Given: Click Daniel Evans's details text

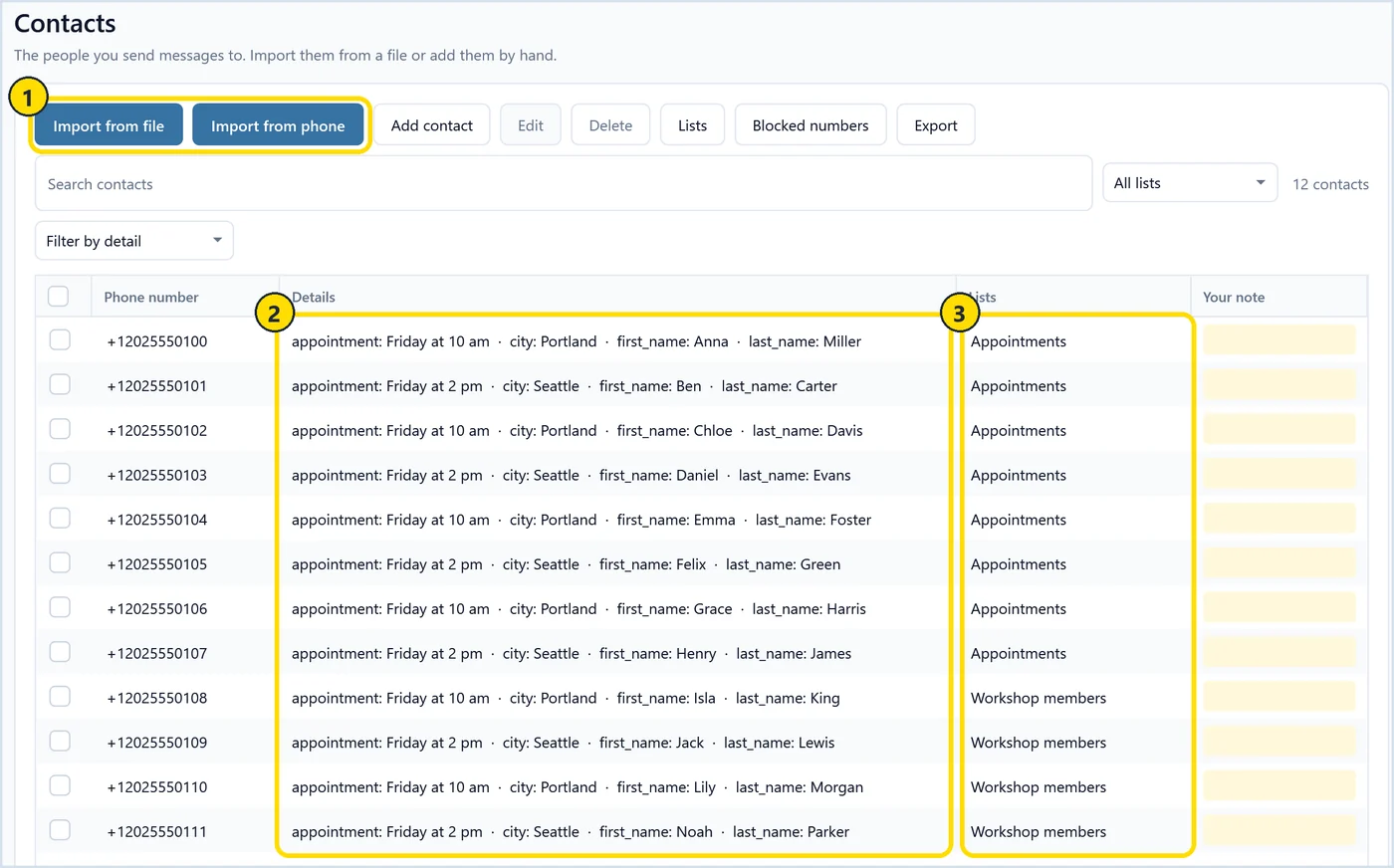Looking at the screenshot, I should (572, 476).
